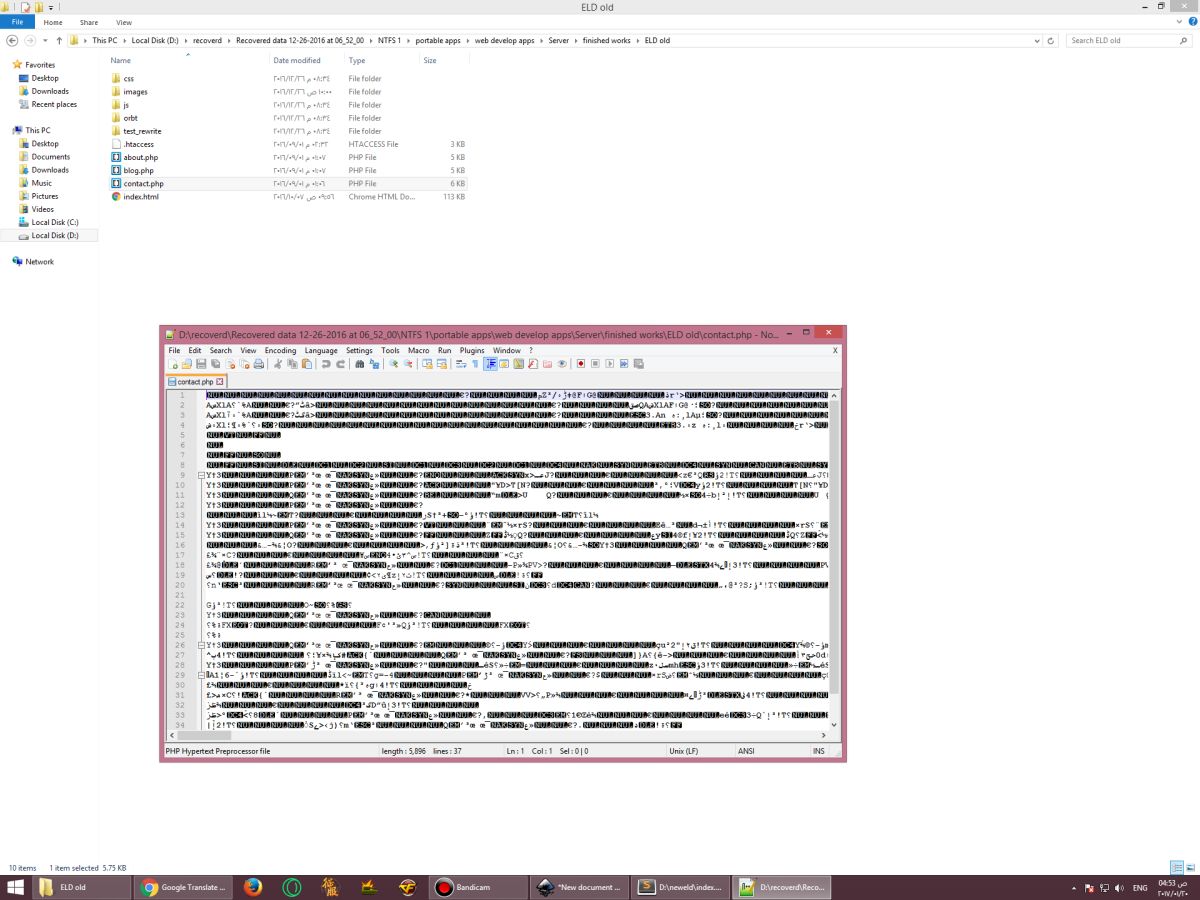Click the Stop Recording macro icon
1200x900 pixels.
point(595,364)
